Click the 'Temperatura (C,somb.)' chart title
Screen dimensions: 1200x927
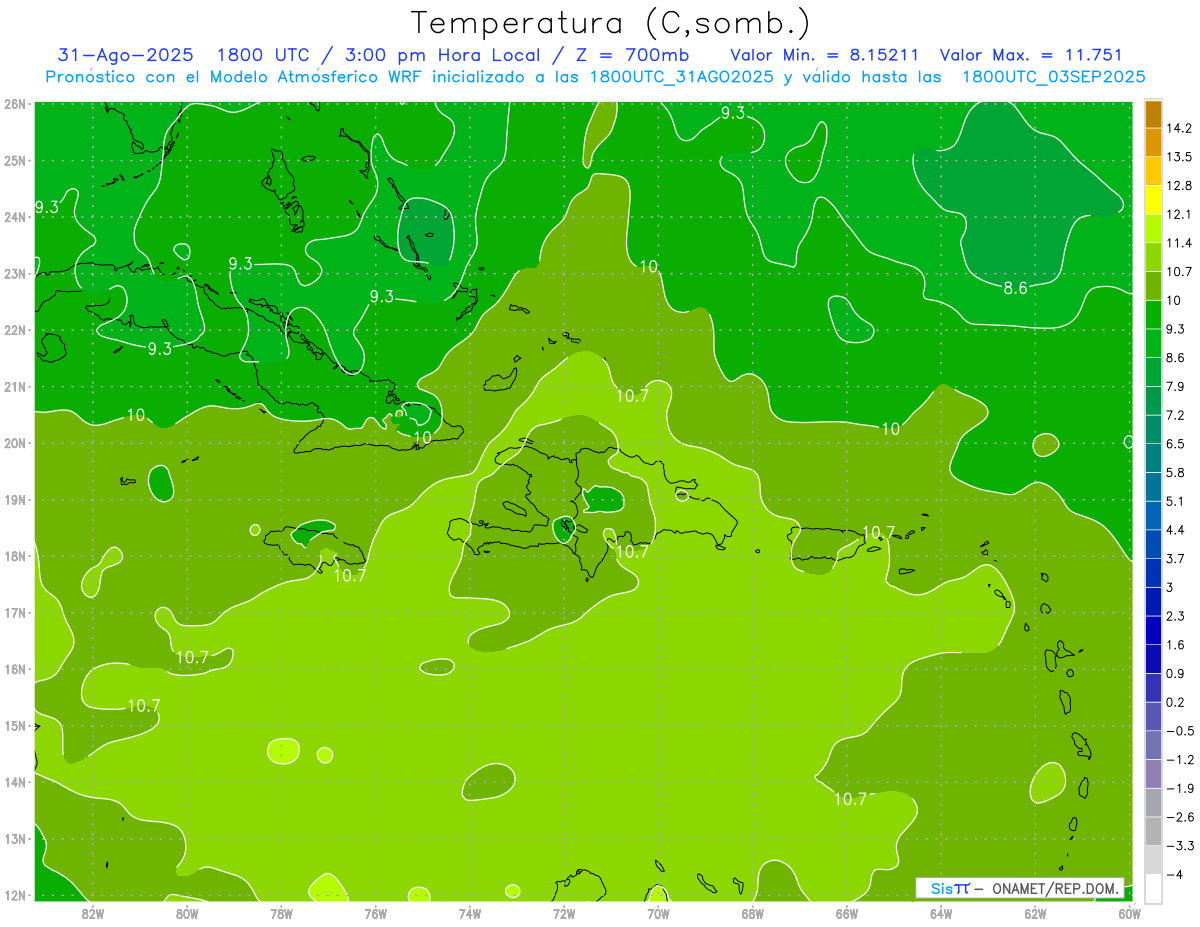610,23
